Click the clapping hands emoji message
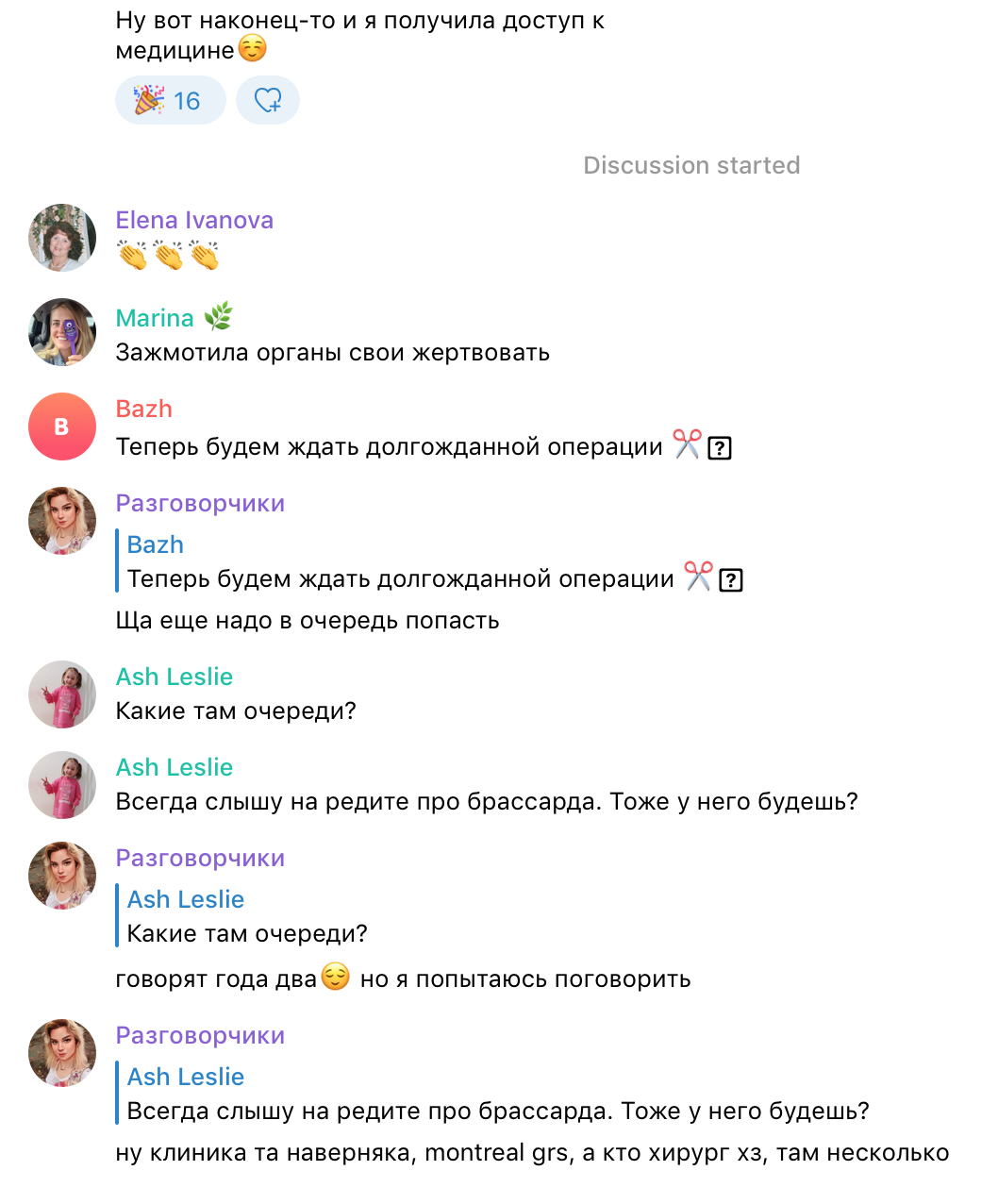Viewport: 998px width, 1204px height. [169, 256]
